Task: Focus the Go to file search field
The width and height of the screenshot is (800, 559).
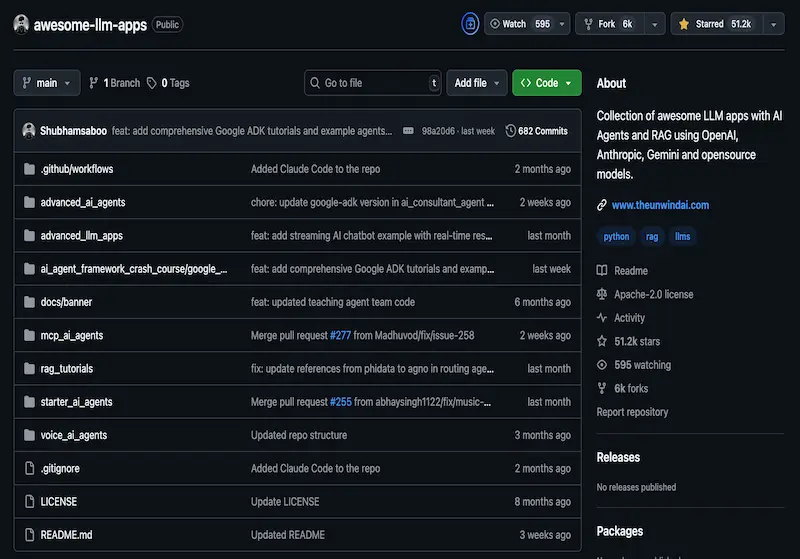Action: click(x=372, y=83)
